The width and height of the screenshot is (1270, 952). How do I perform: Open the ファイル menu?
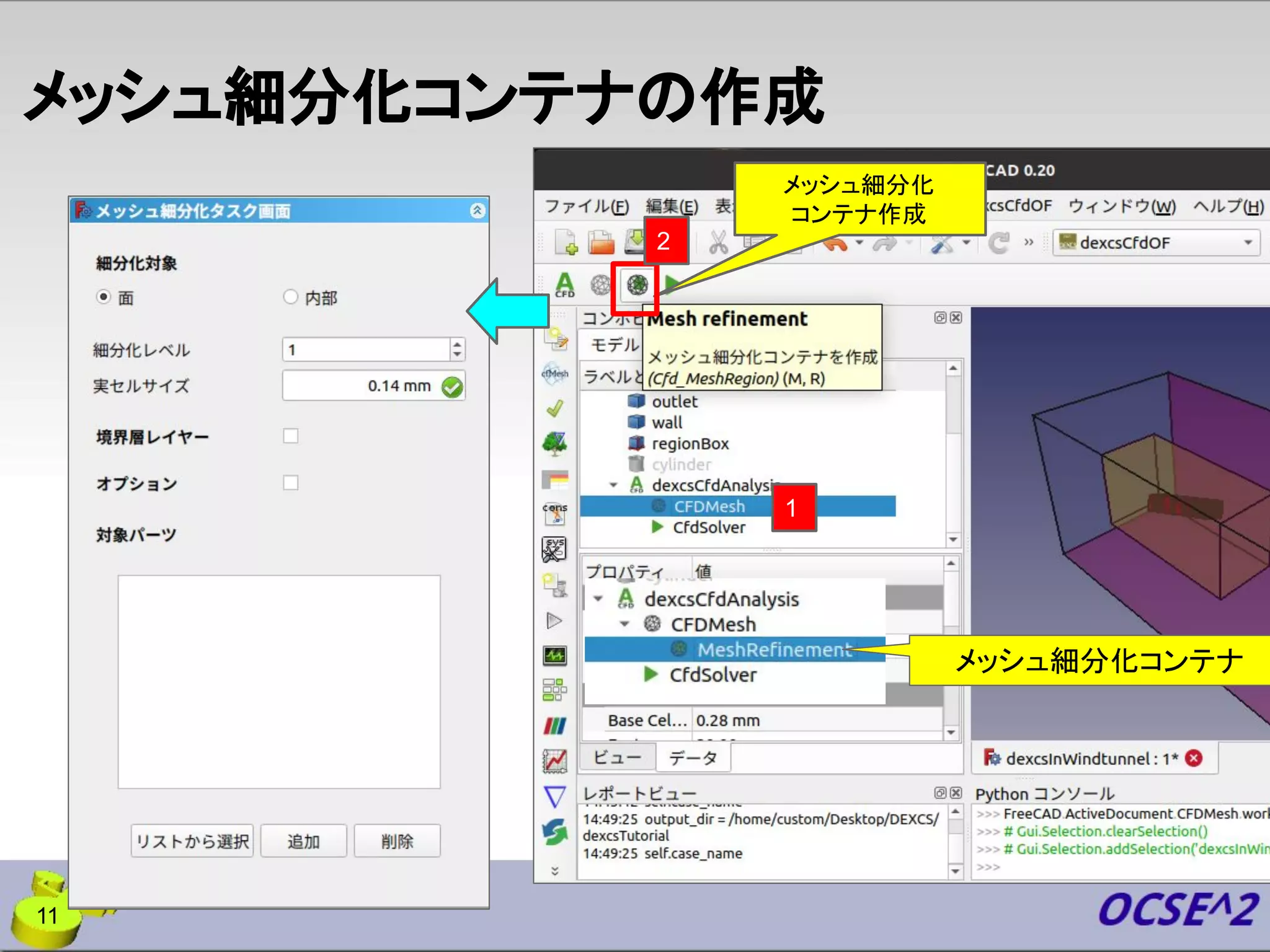(x=586, y=206)
